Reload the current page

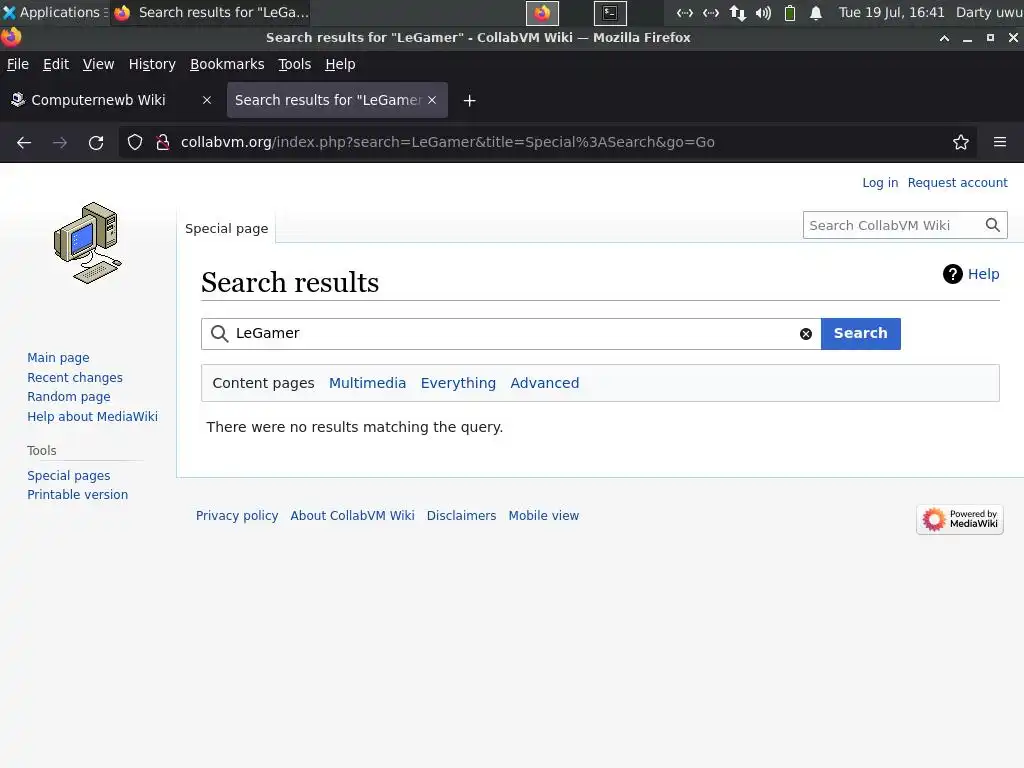coord(96,142)
